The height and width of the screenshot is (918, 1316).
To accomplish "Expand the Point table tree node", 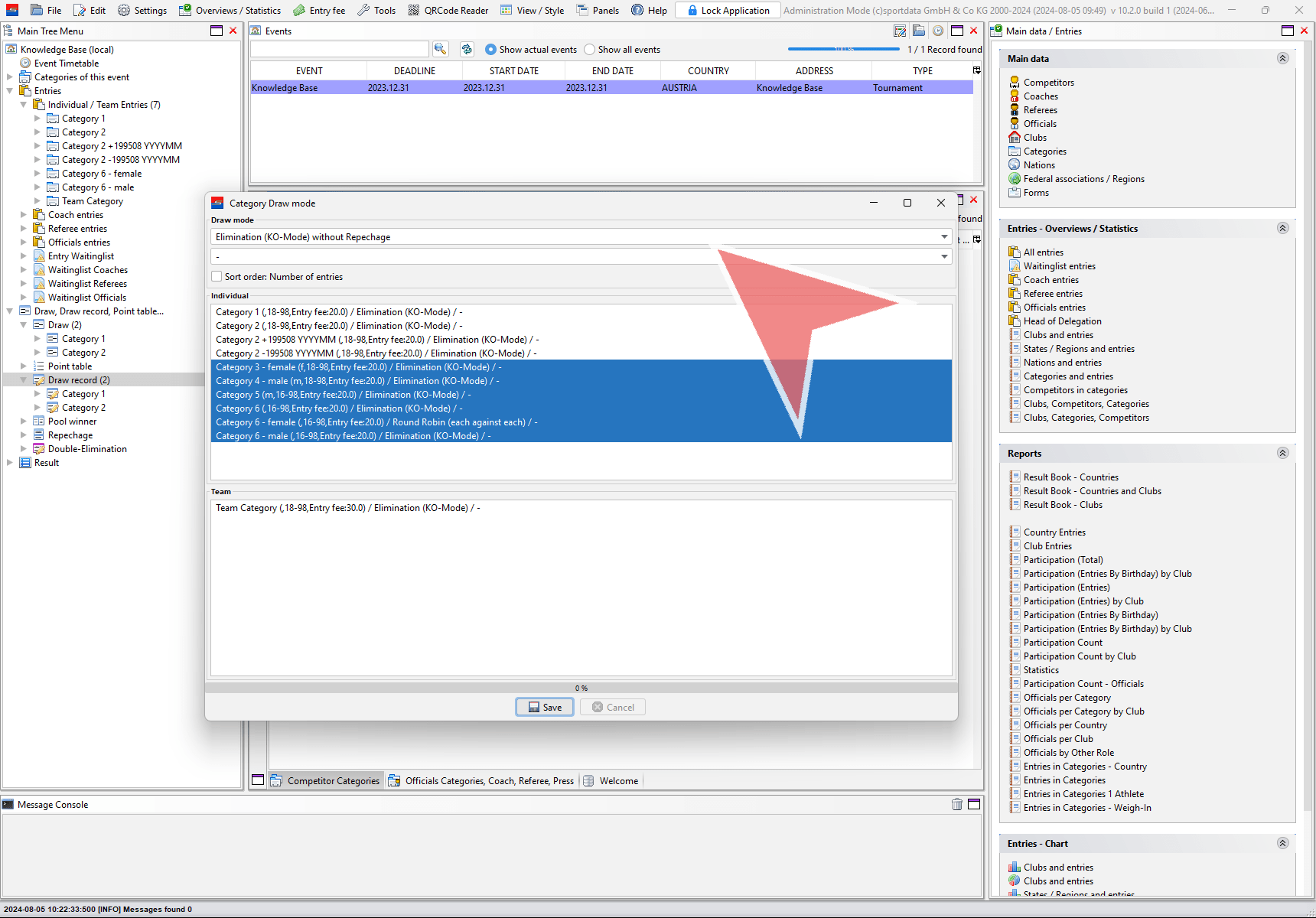I will point(24,366).
